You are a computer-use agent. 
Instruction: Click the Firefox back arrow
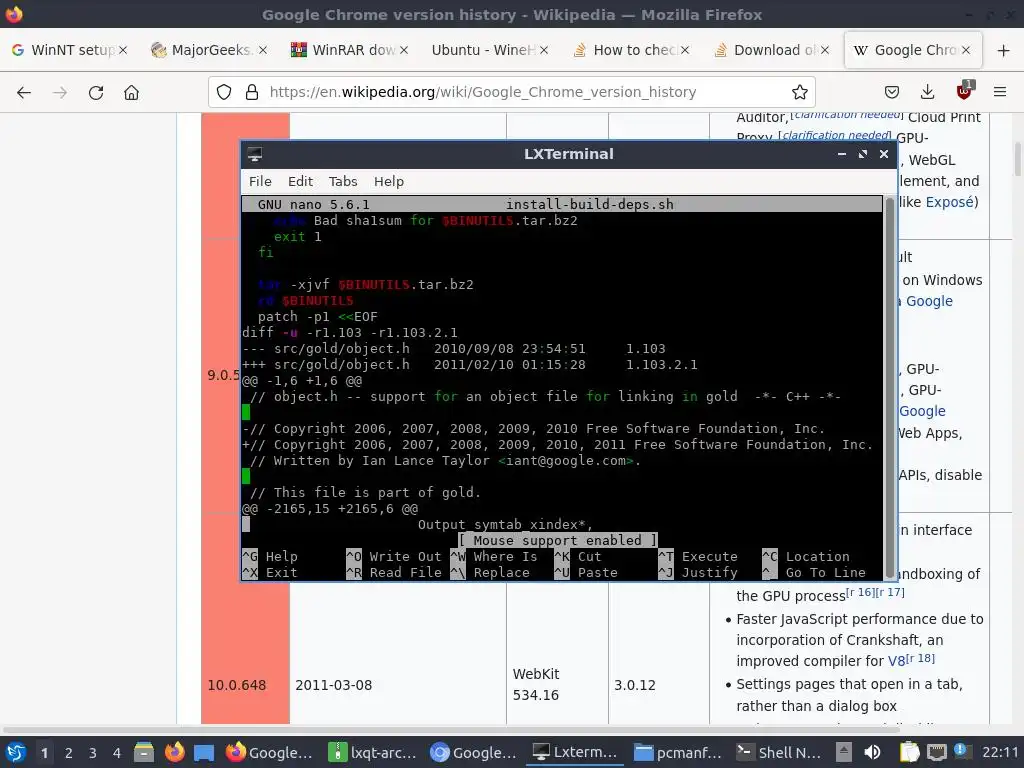24,92
